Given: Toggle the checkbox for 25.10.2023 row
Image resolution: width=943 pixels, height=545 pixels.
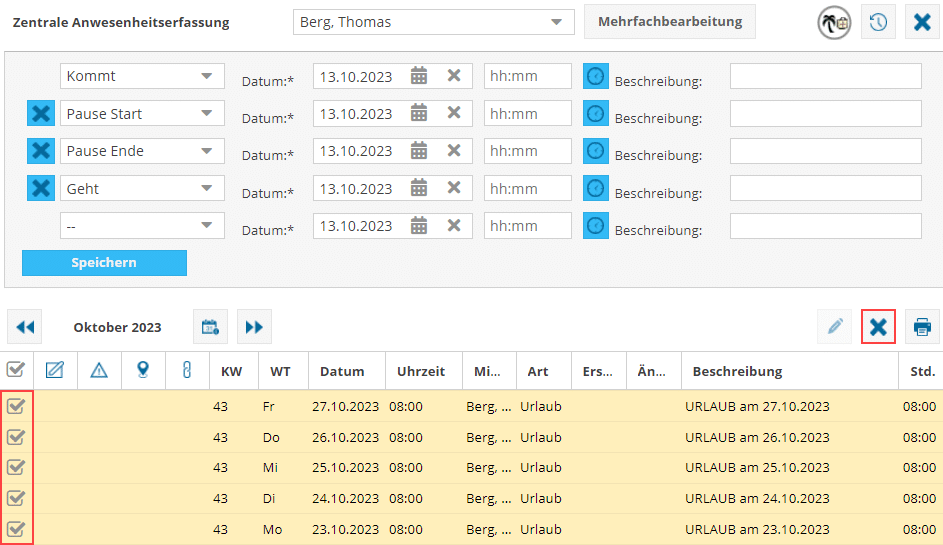Looking at the screenshot, I should click(16, 467).
